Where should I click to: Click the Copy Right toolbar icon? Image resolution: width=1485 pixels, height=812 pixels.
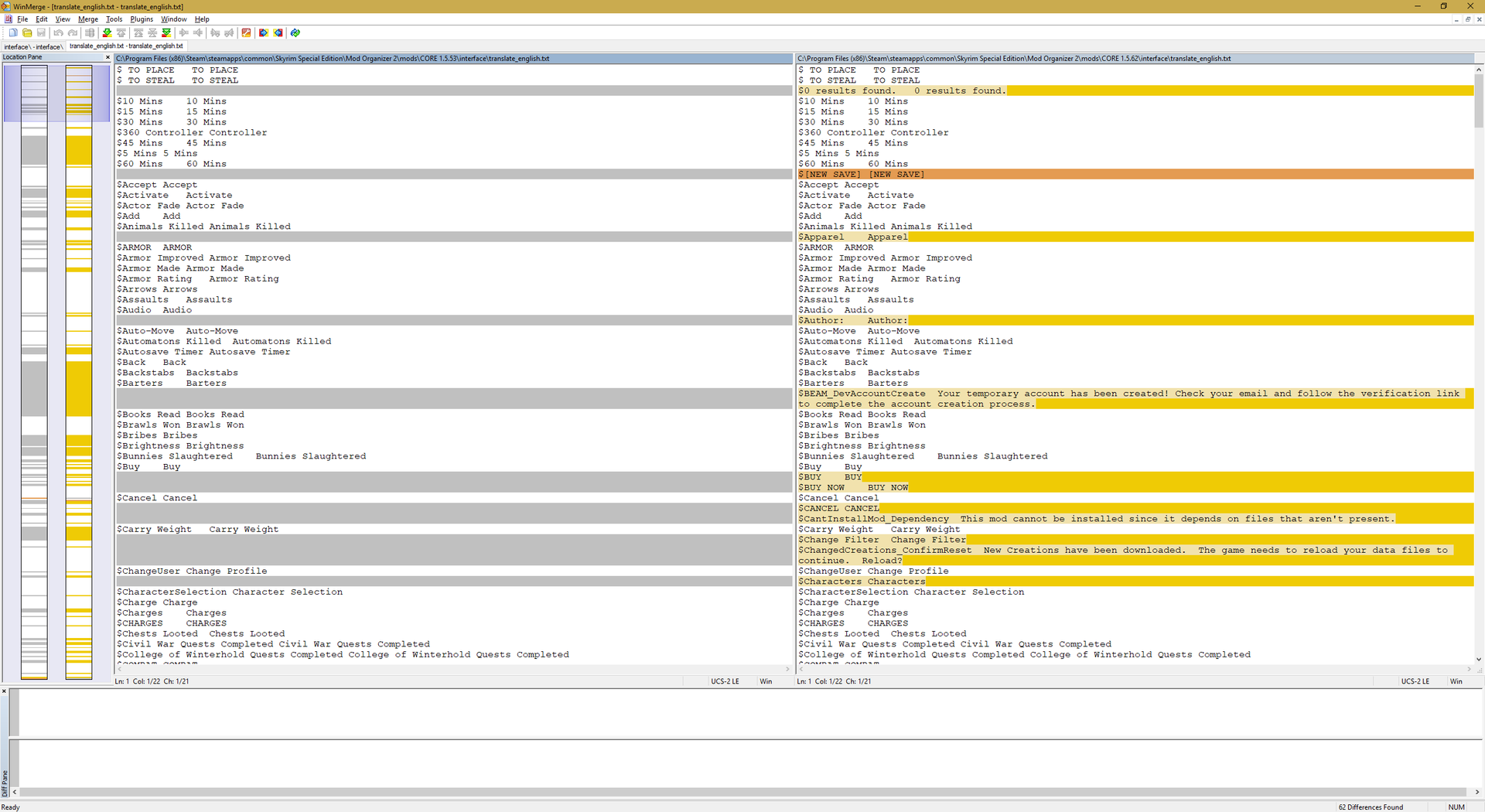(x=184, y=32)
